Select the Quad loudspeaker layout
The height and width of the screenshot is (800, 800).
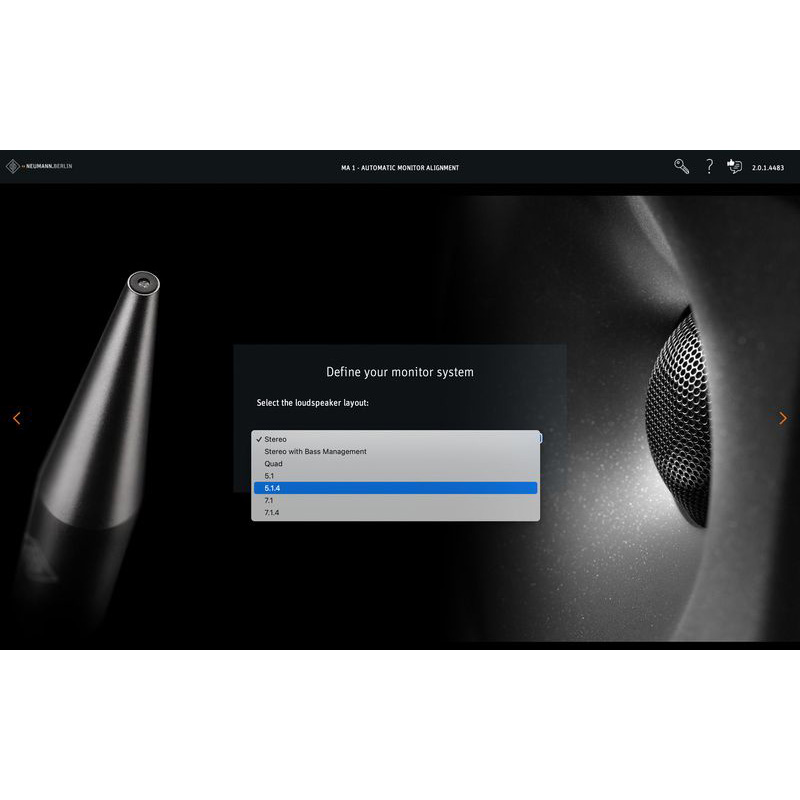[395, 464]
